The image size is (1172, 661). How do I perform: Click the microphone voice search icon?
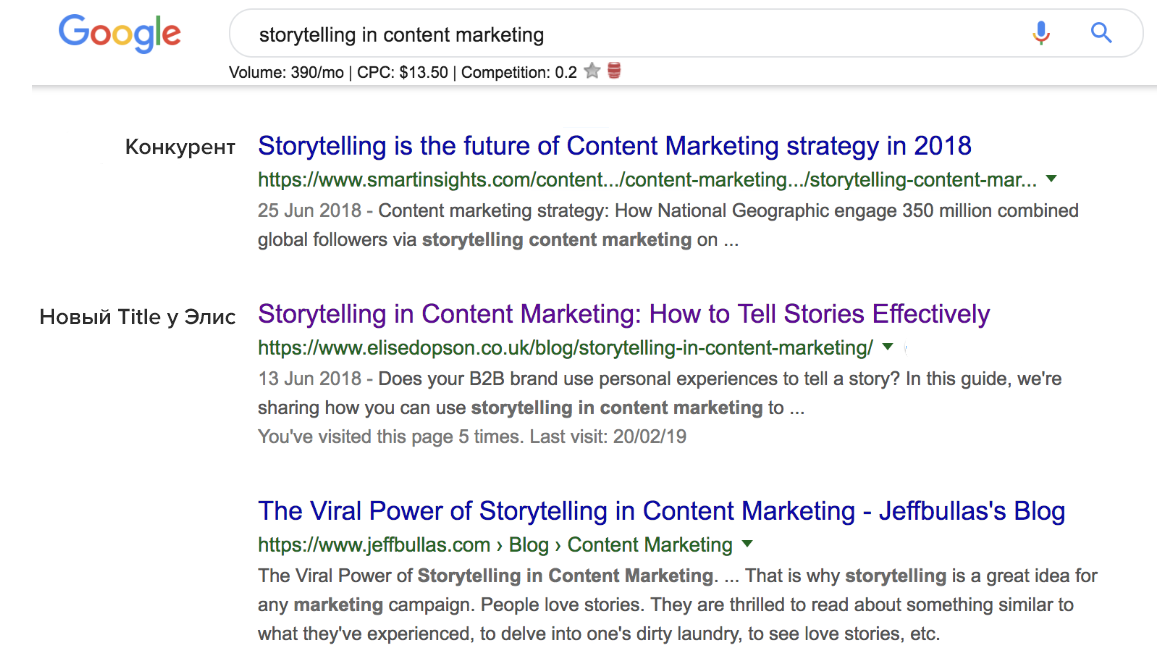click(x=1041, y=34)
